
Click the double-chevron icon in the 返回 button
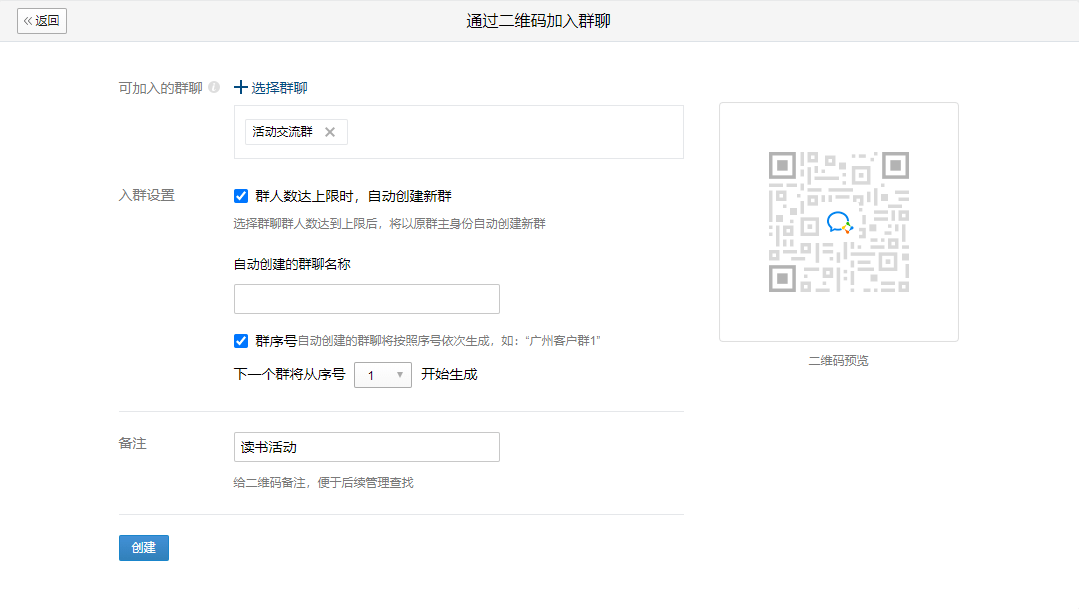(x=28, y=20)
